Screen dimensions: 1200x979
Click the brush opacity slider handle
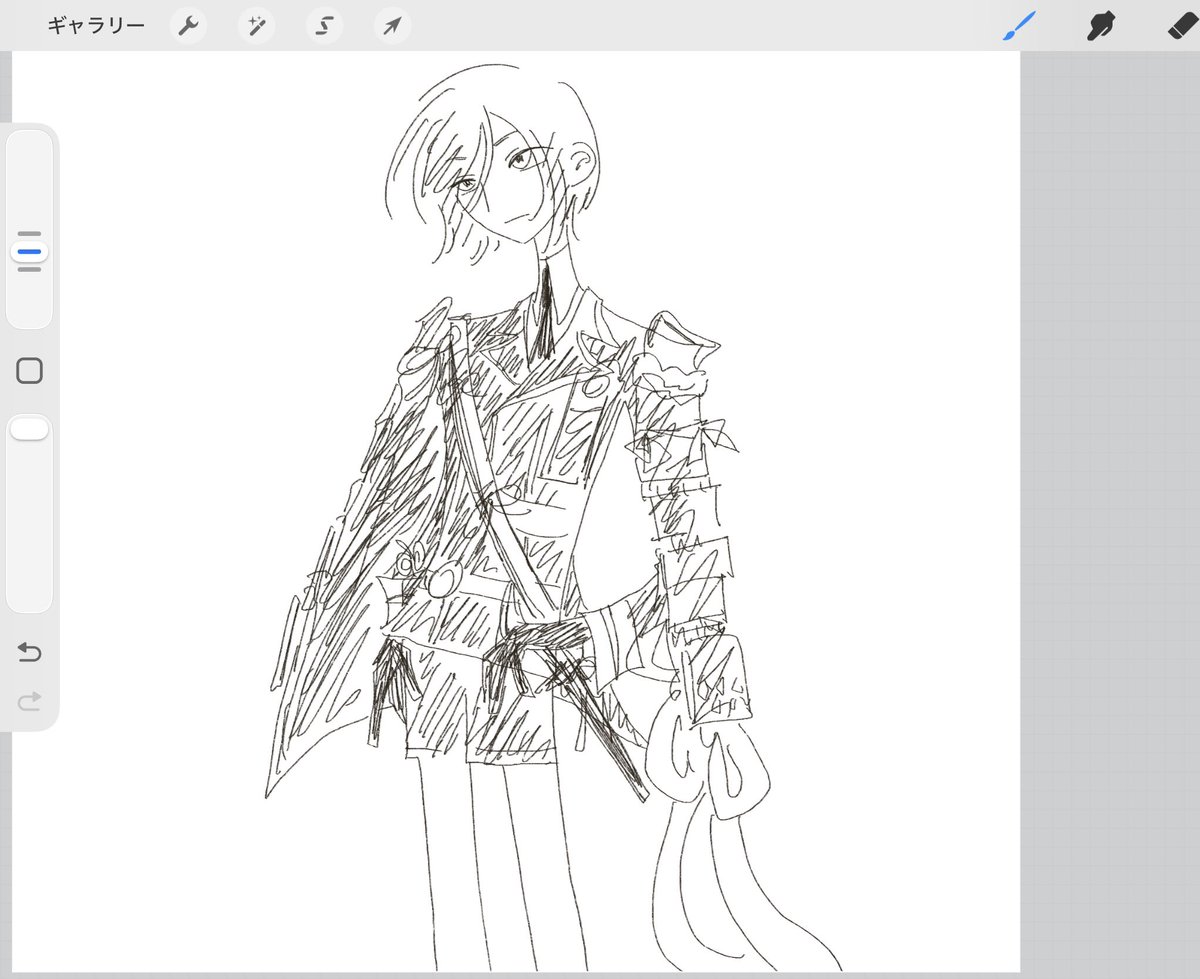[x=29, y=429]
